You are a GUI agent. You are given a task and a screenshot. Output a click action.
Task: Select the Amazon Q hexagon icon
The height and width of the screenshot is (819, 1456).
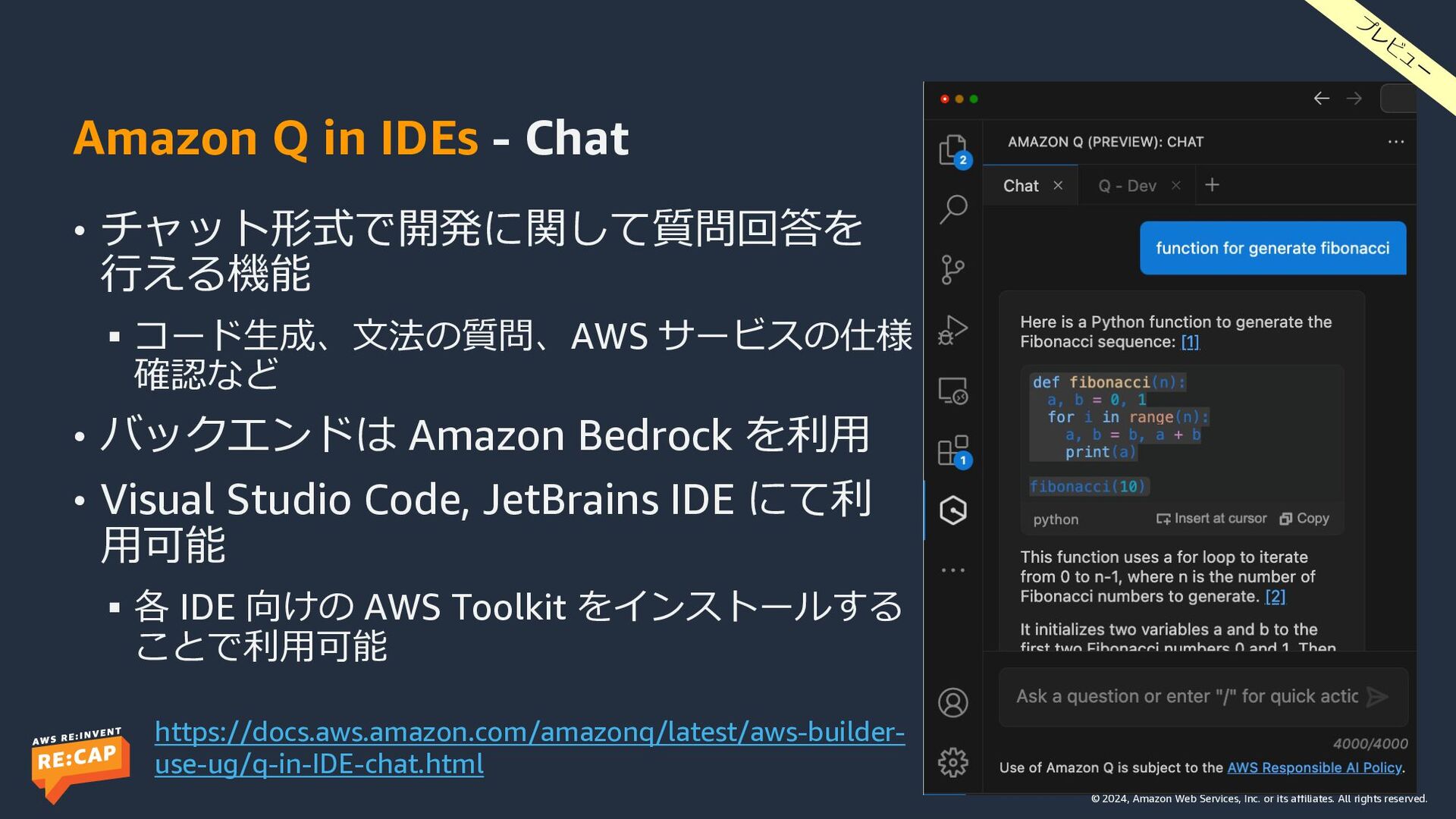[953, 510]
